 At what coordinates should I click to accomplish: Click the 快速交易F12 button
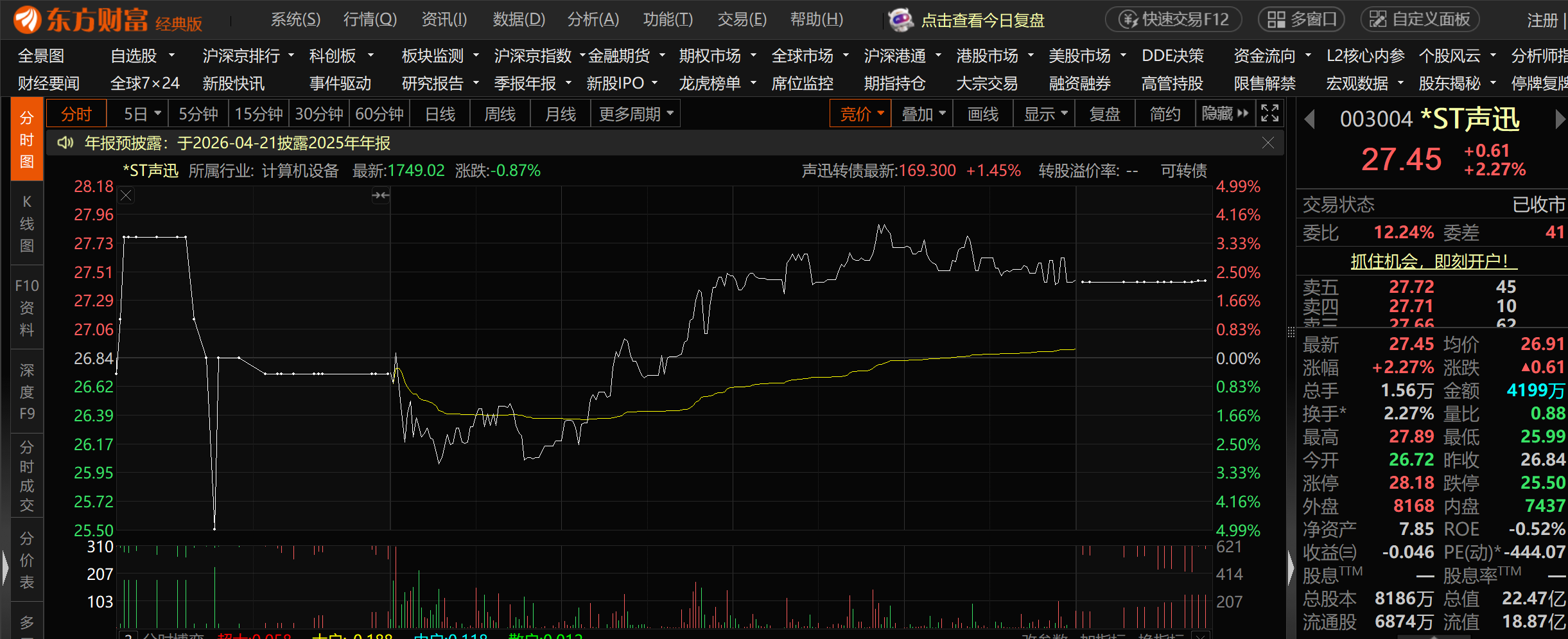(x=1174, y=20)
